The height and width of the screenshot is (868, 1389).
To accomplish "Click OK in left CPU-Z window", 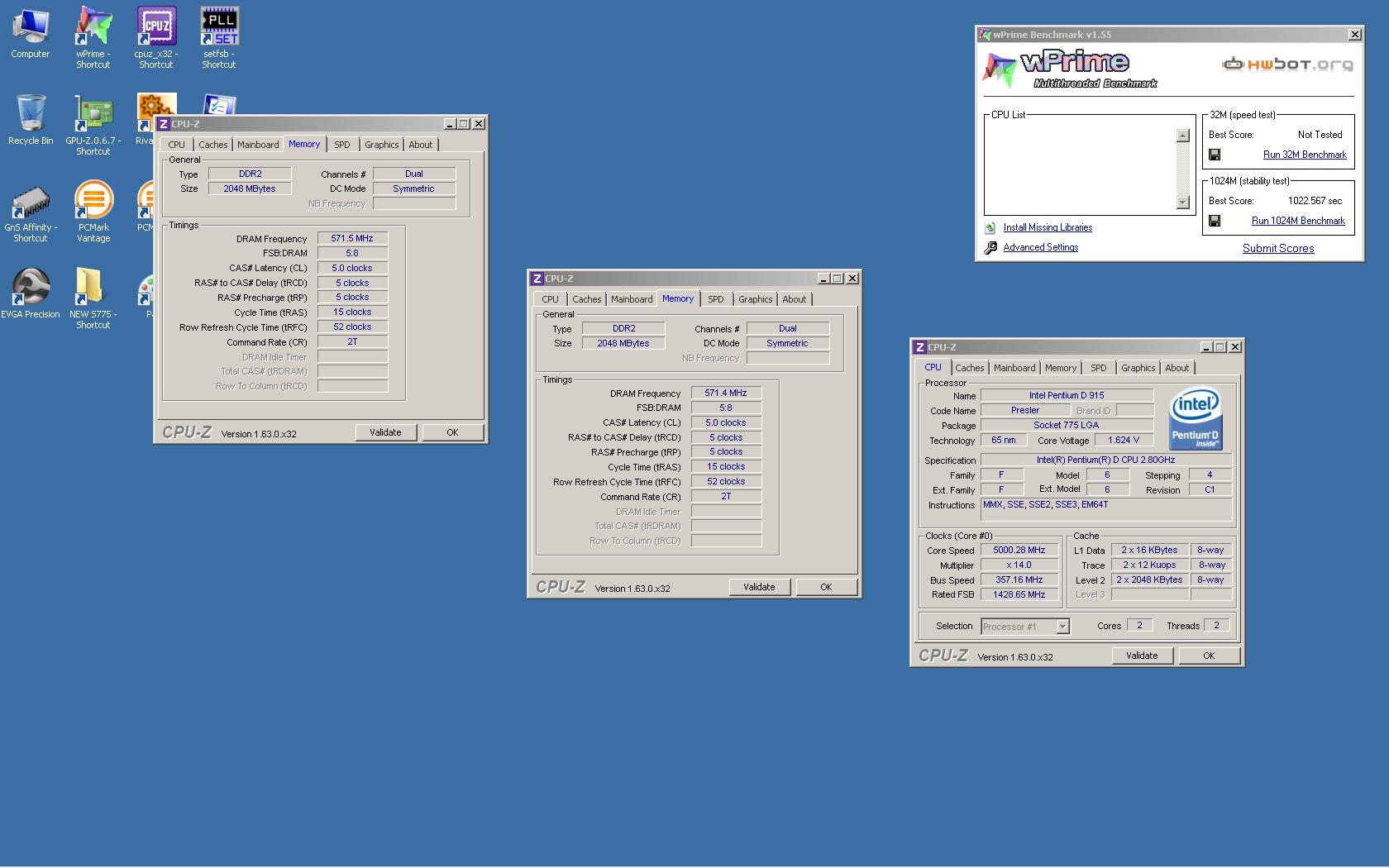I will [452, 432].
